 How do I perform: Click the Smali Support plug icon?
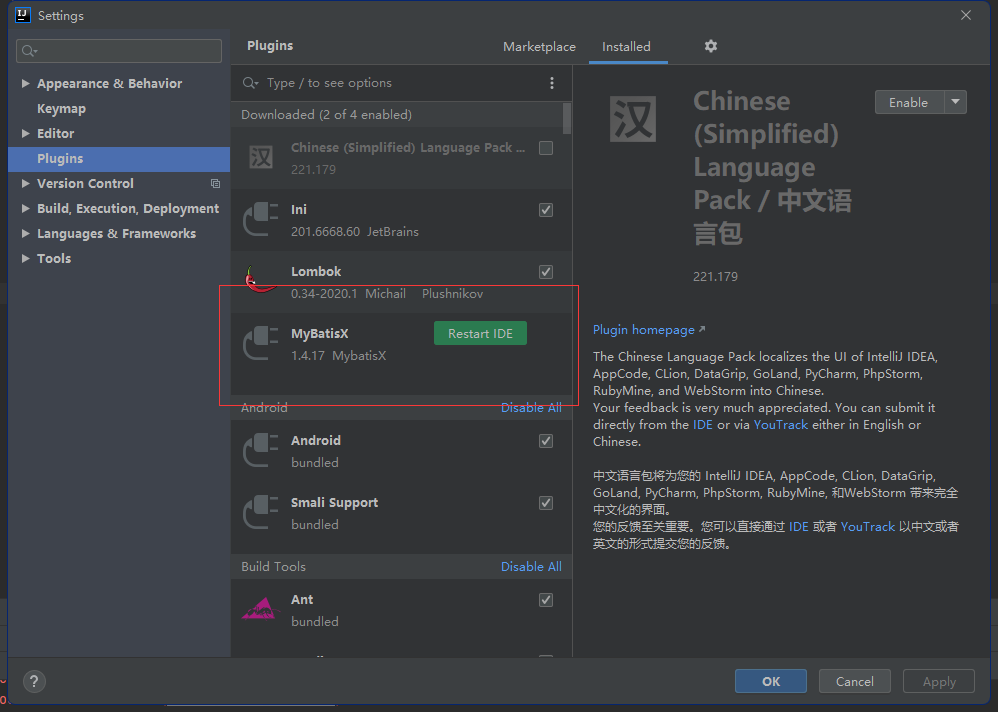pos(261,513)
